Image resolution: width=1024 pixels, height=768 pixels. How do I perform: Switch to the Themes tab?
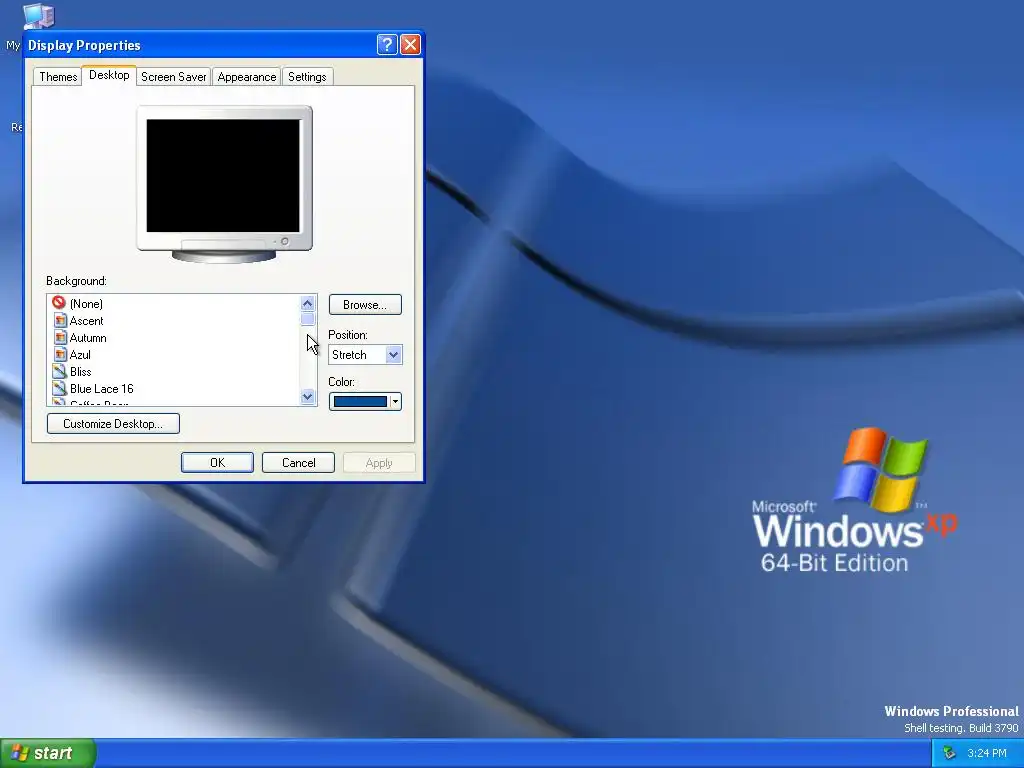(58, 76)
